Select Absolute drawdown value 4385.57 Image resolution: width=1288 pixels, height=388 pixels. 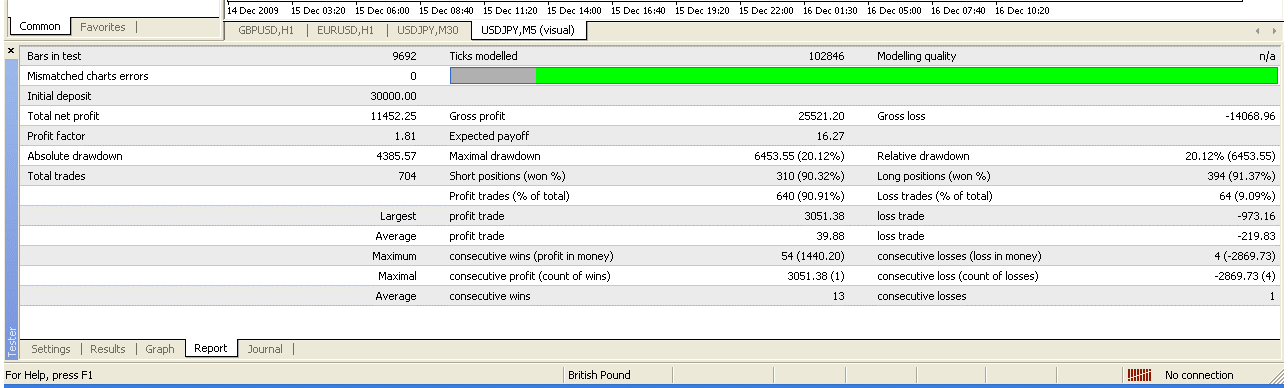coord(396,156)
